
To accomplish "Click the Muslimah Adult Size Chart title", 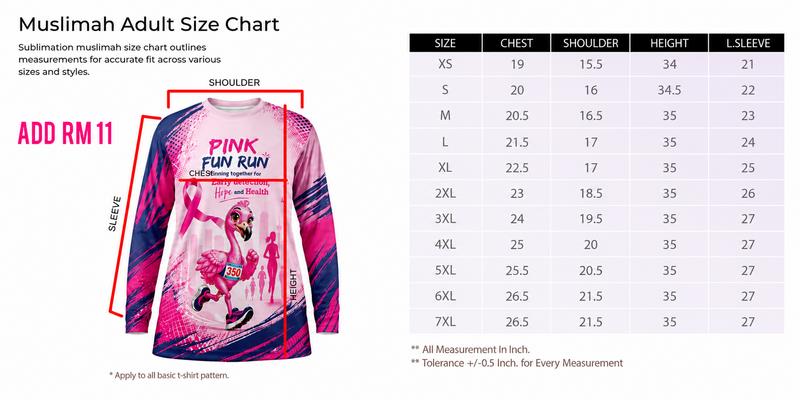I will pyautogui.click(x=149, y=24).
